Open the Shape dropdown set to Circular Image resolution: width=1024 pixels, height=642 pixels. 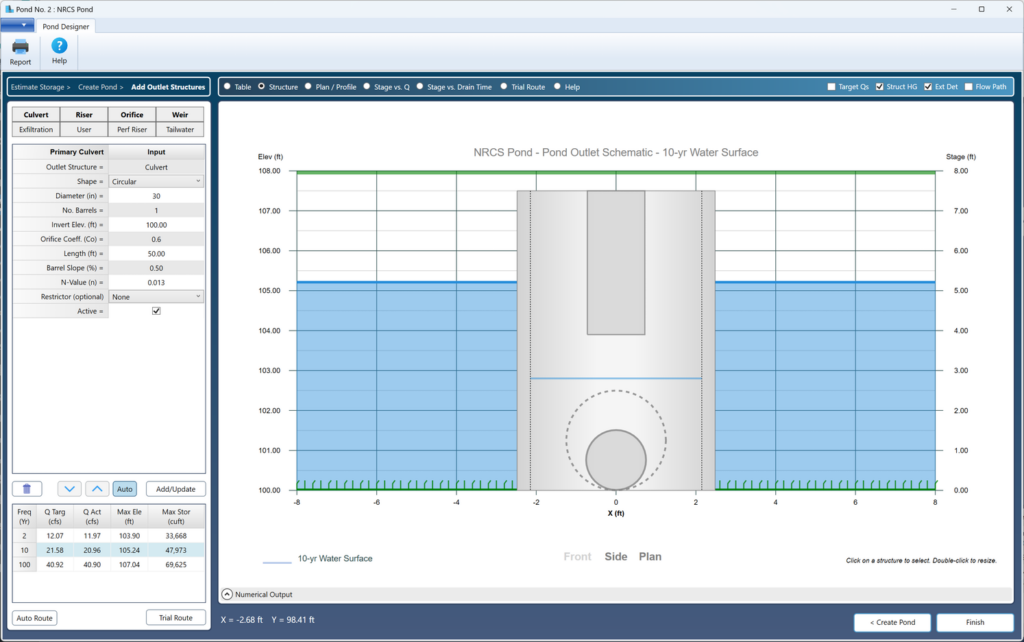point(156,182)
